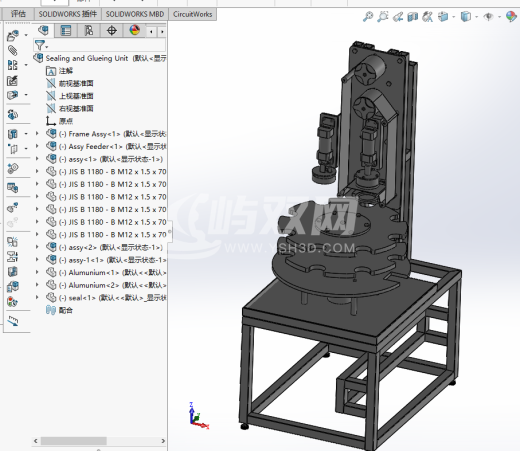
Task: Open the FeatureManager design tree tab
Action: (x=43, y=31)
